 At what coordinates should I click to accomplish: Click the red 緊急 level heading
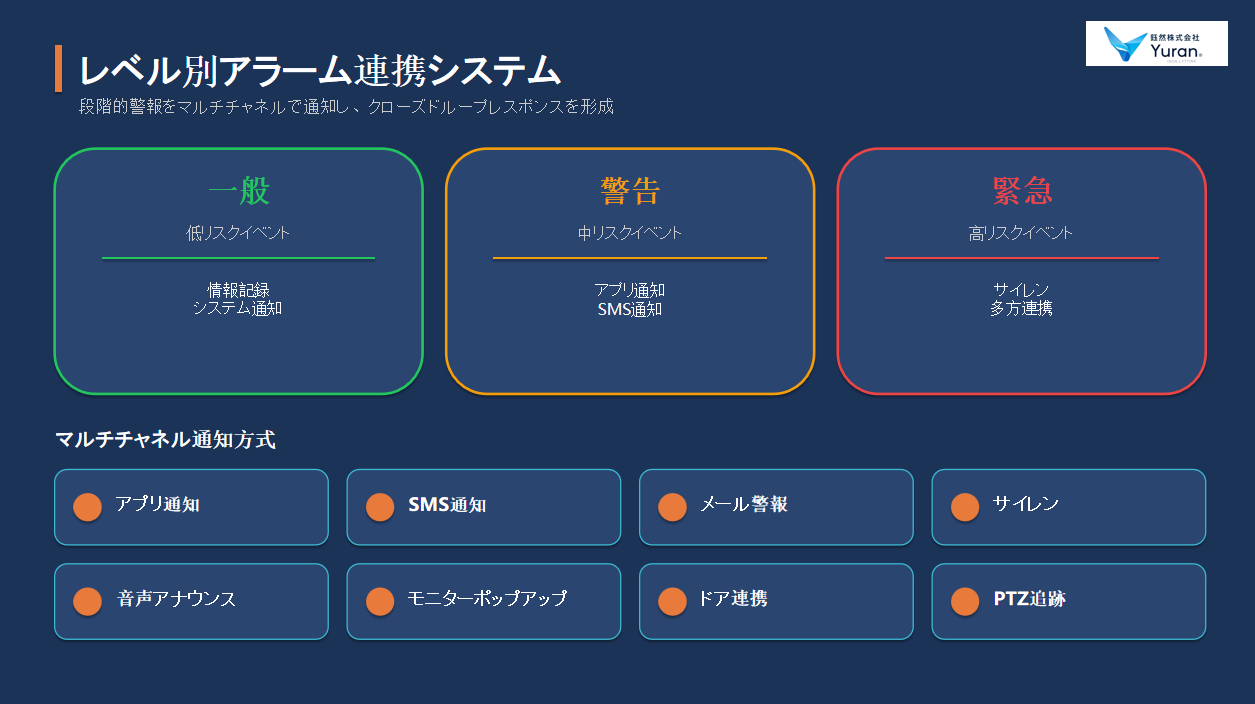[x=1022, y=190]
